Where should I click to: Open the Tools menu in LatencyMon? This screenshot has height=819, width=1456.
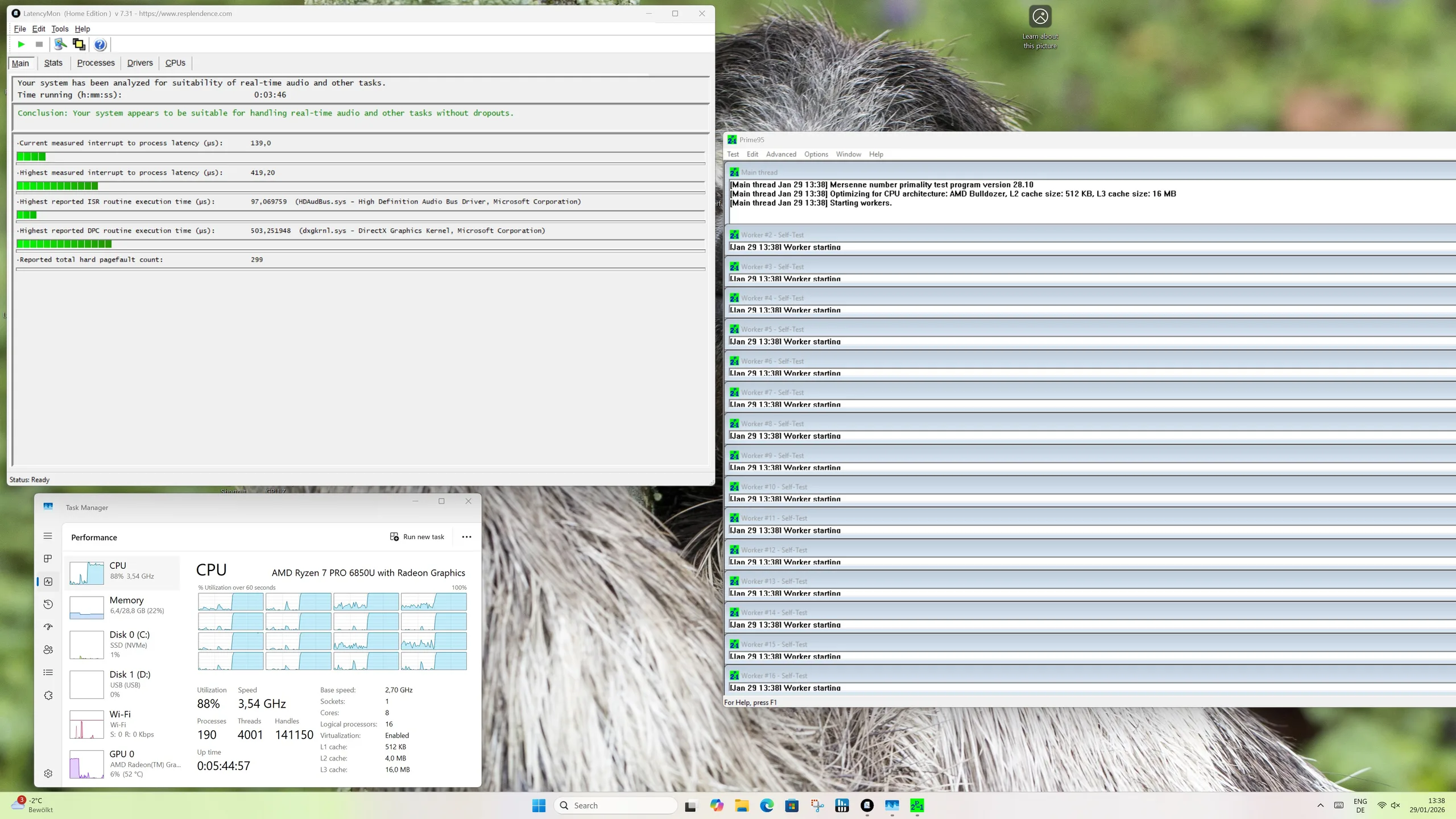[60, 29]
